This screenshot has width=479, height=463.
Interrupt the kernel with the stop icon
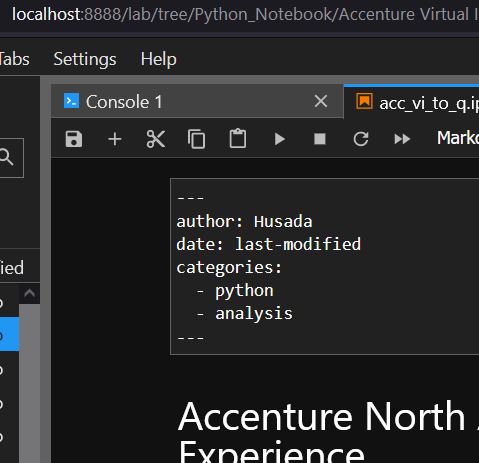[x=320, y=139]
